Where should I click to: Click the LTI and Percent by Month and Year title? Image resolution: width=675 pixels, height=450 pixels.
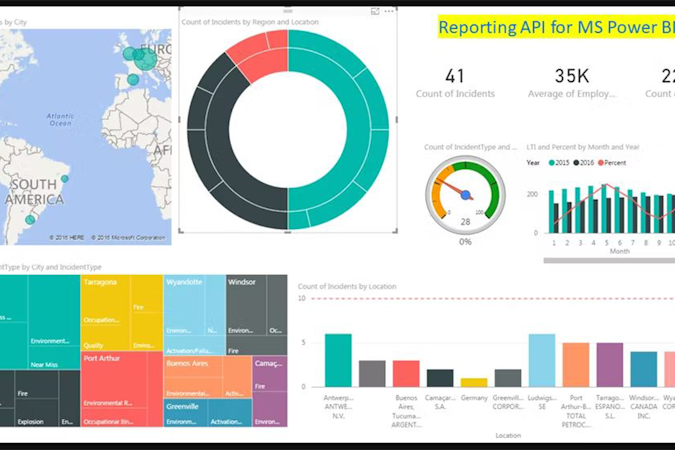[583, 147]
